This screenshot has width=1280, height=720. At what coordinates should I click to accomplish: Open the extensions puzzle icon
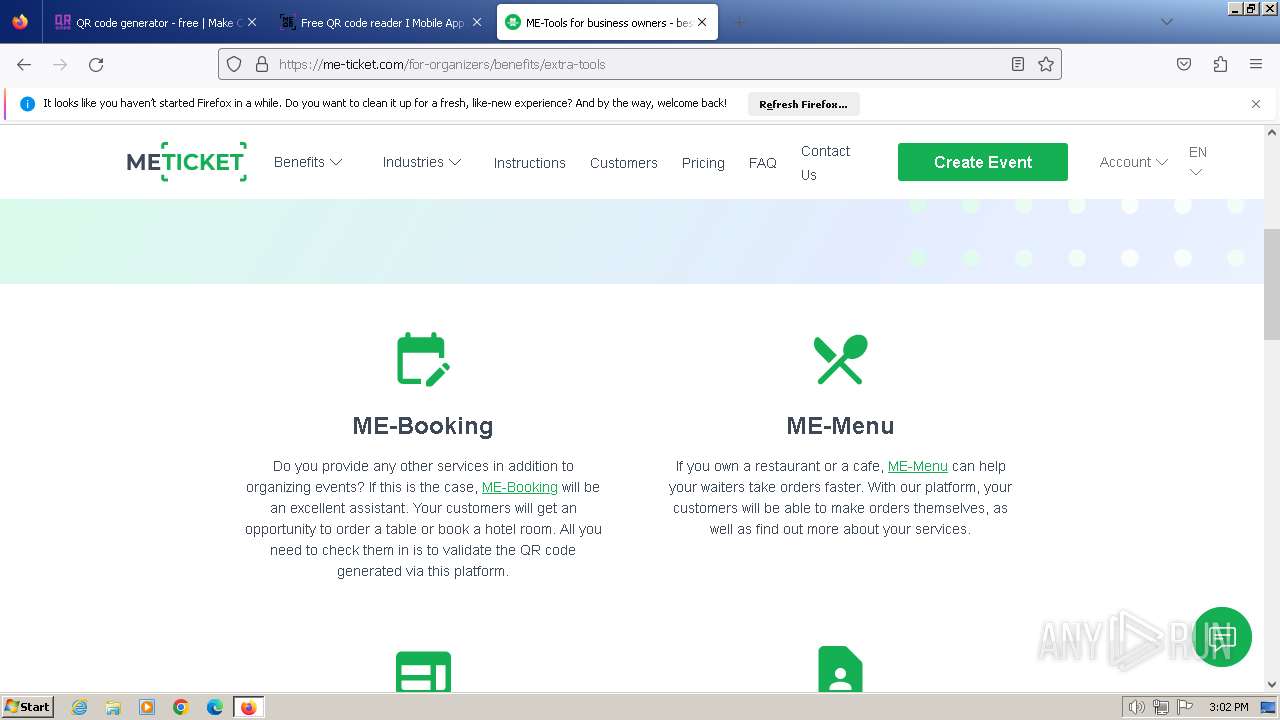coord(1220,64)
